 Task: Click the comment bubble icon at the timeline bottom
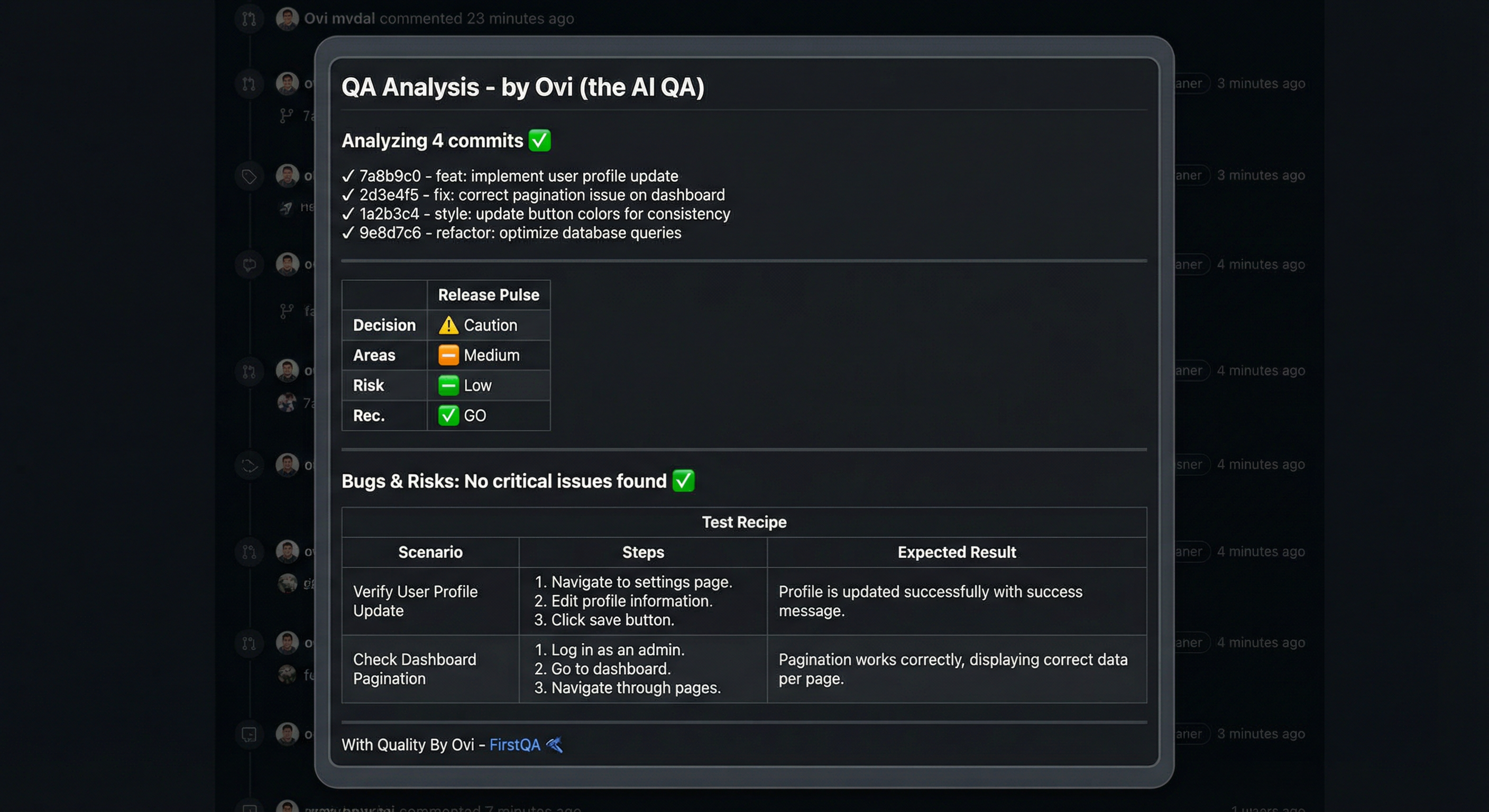point(249,735)
